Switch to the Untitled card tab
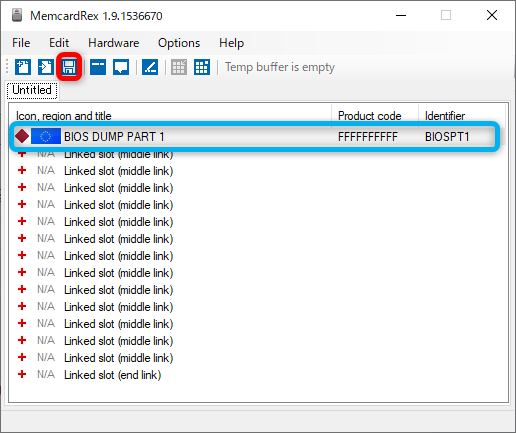 coord(32,90)
